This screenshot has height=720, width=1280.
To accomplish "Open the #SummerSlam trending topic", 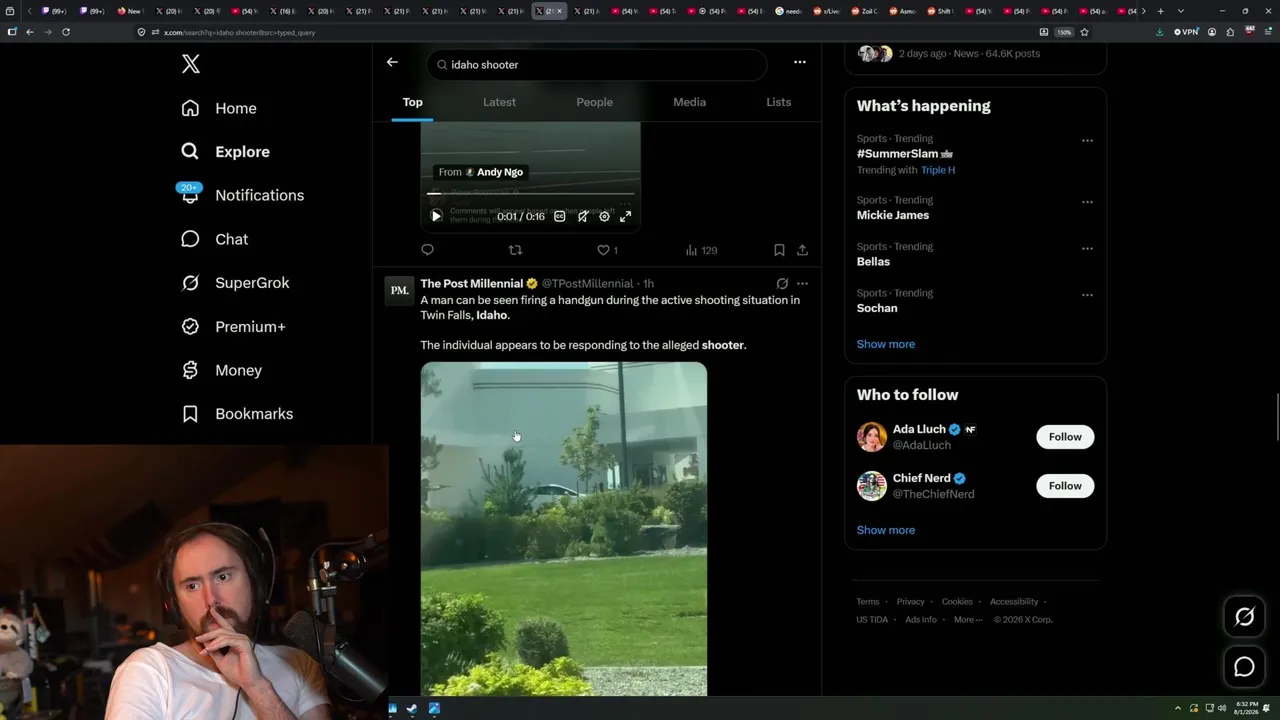I will point(904,154).
